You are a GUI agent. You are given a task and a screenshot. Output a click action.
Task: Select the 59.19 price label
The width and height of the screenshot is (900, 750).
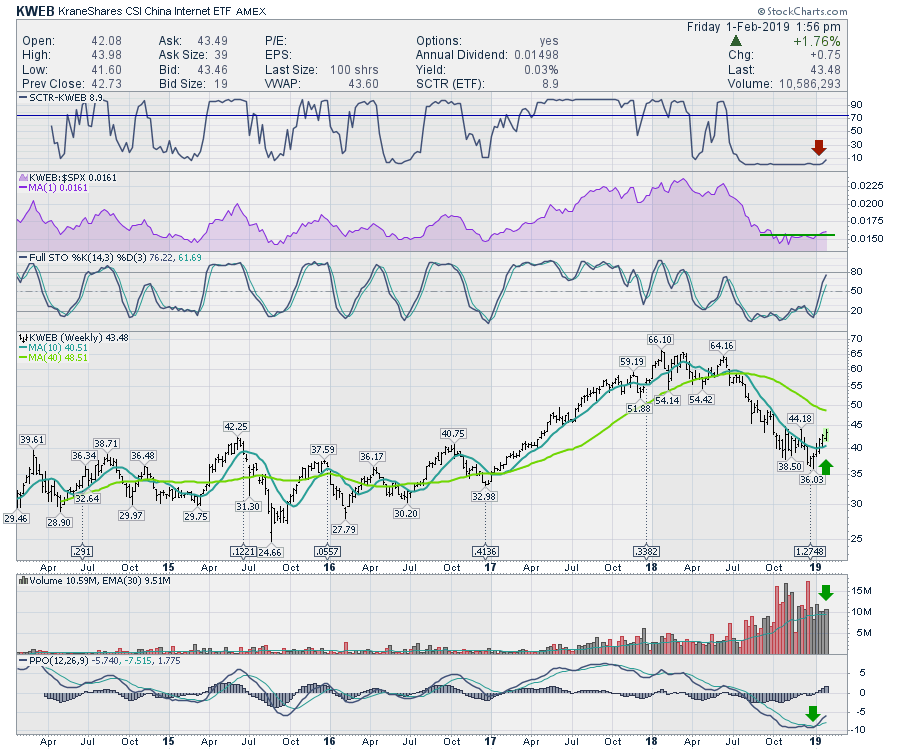pos(631,362)
